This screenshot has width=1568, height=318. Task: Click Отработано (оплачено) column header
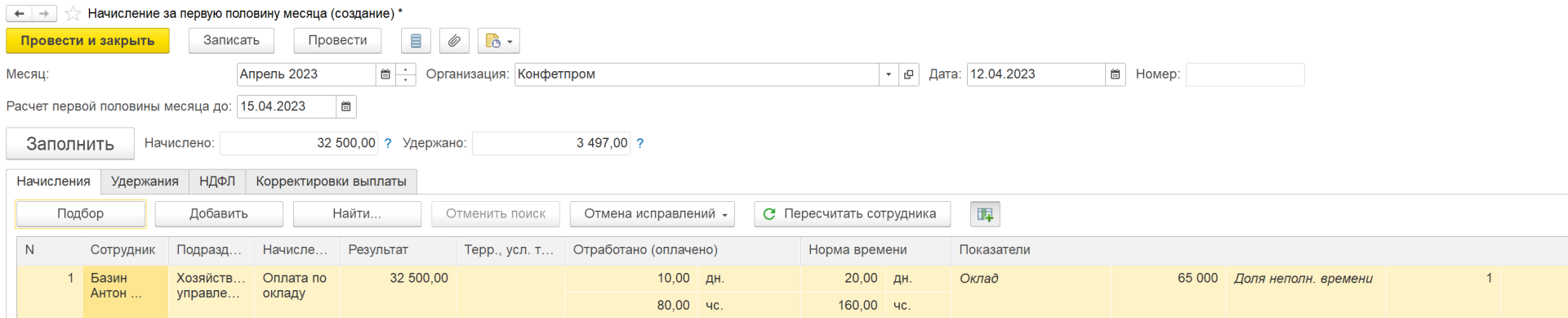pos(683,250)
